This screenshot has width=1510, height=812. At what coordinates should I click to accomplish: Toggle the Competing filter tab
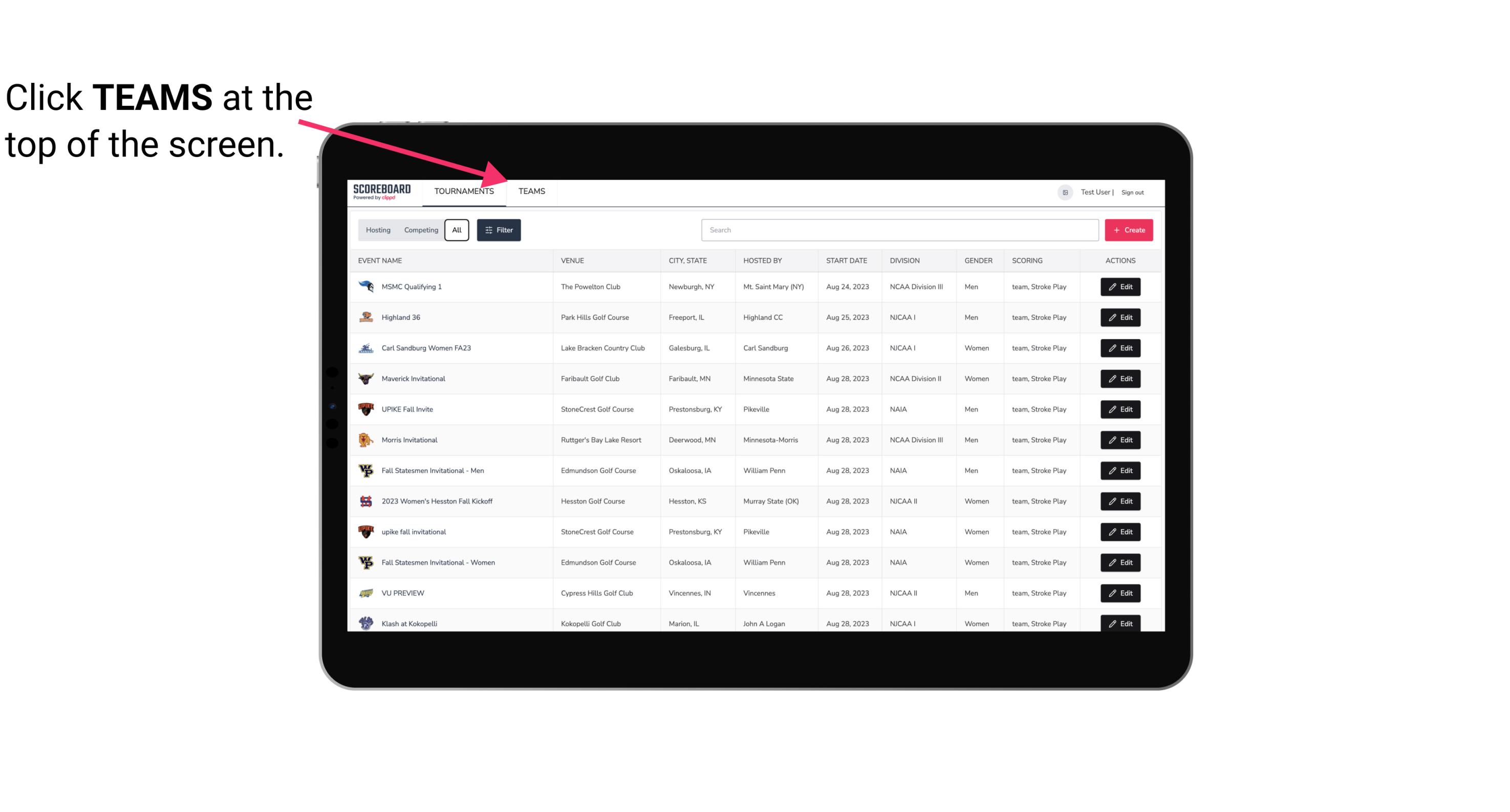(x=420, y=230)
